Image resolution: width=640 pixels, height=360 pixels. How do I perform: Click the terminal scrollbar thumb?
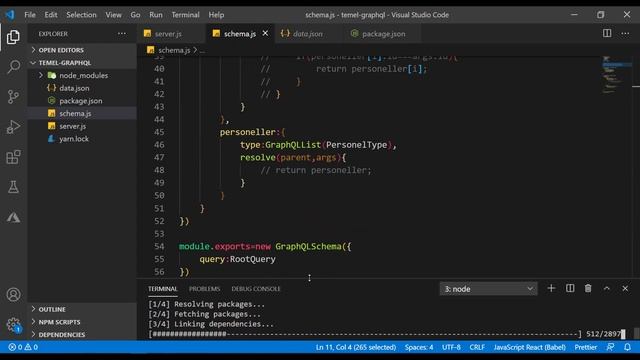pyautogui.click(x=636, y=333)
